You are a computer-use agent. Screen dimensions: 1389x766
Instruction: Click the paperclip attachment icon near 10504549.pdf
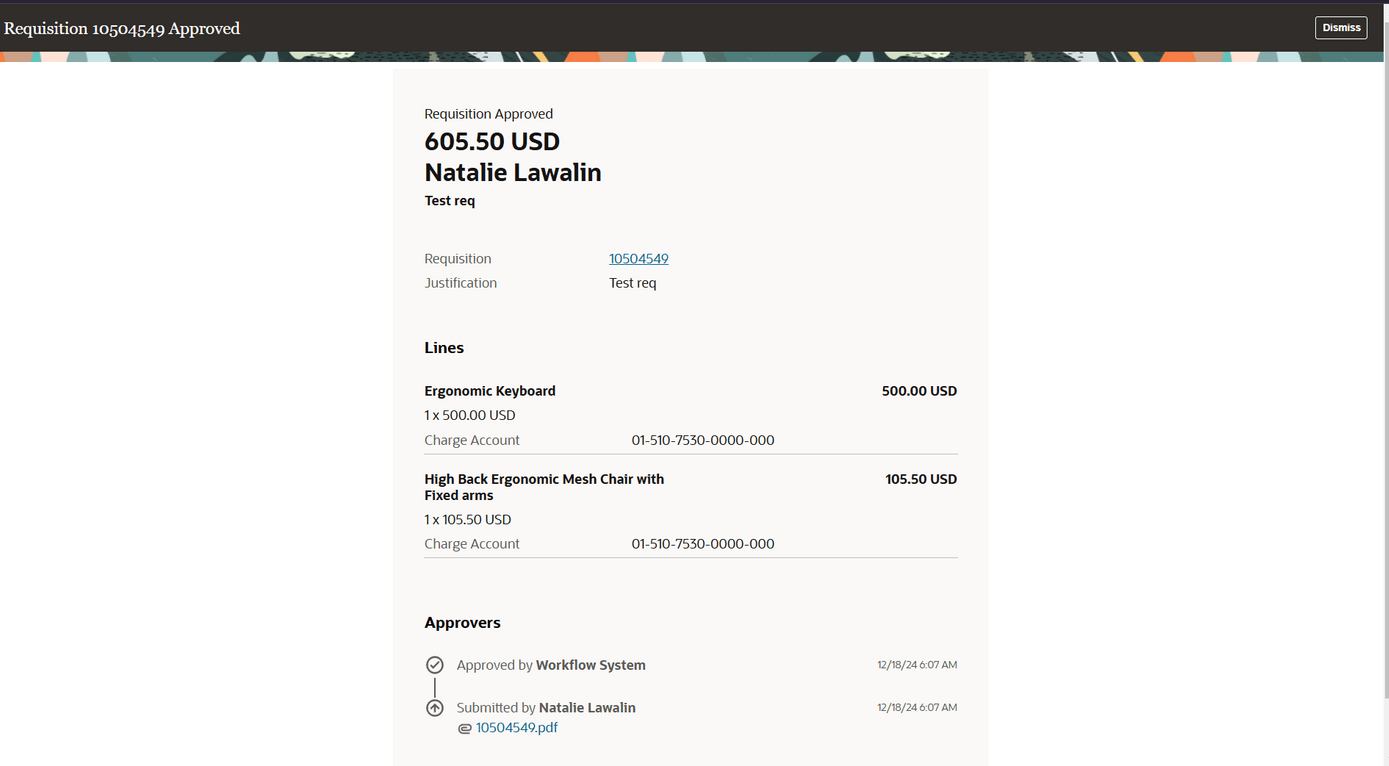tap(464, 728)
